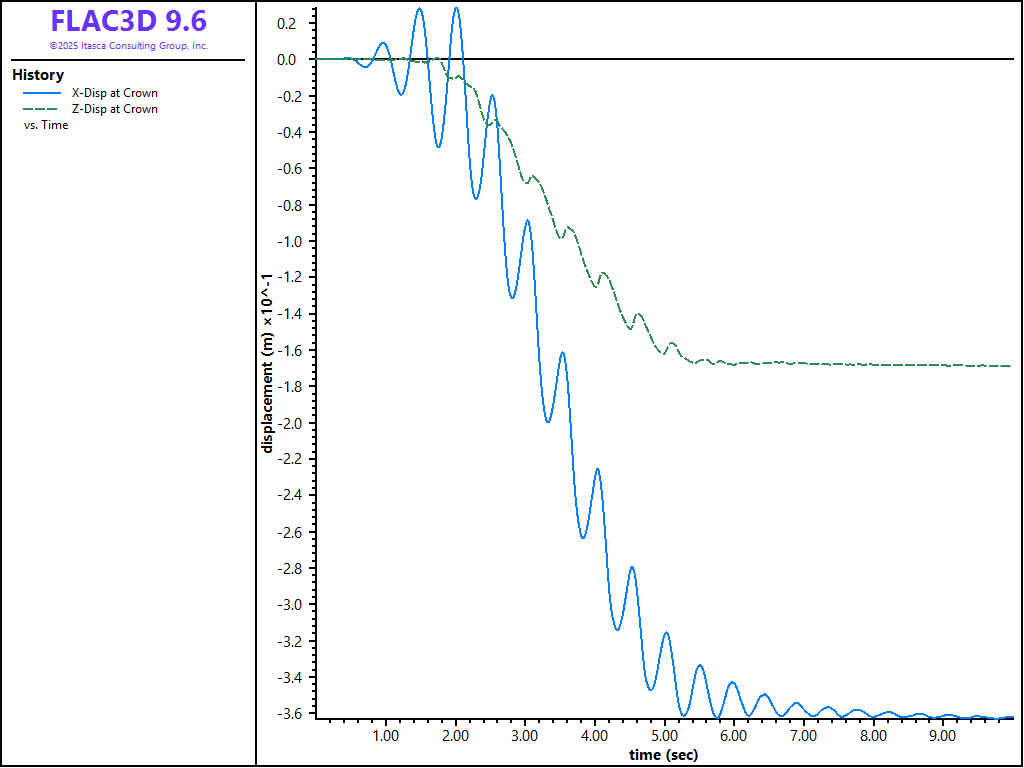The image size is (1024, 768).
Task: Click the solid blue legend line sample
Action: pos(42,93)
